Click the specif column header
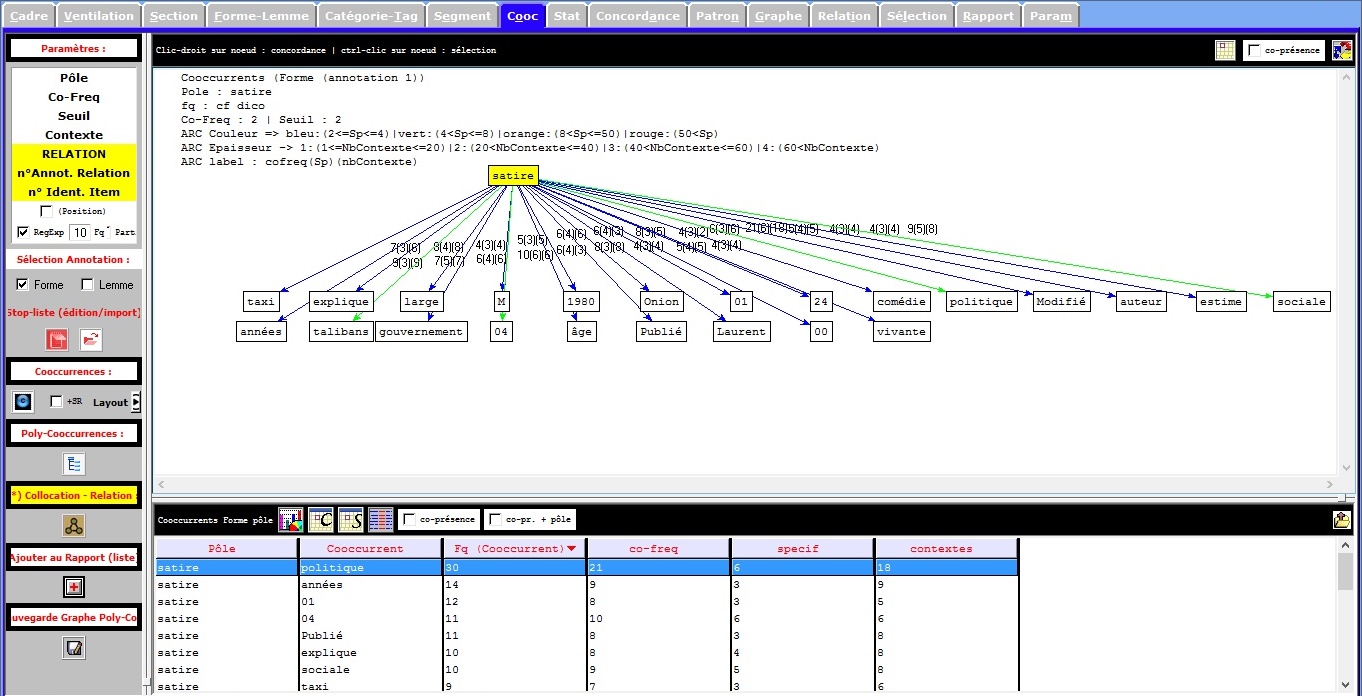Screen dimensions: 1362x696 802,548
